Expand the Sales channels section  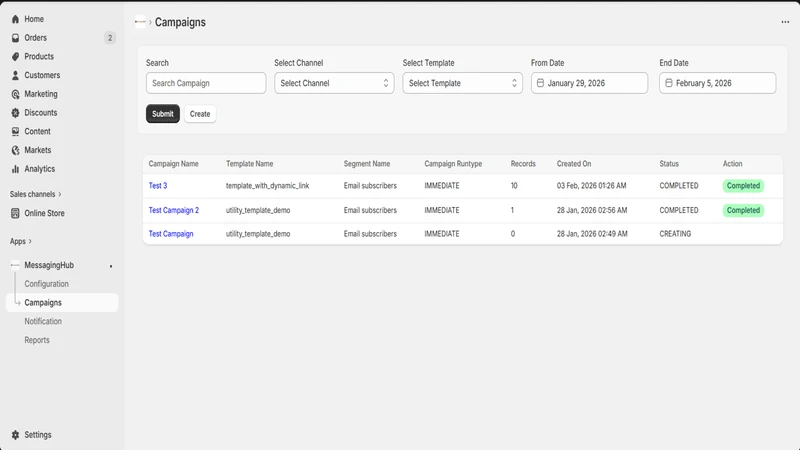tap(36, 194)
